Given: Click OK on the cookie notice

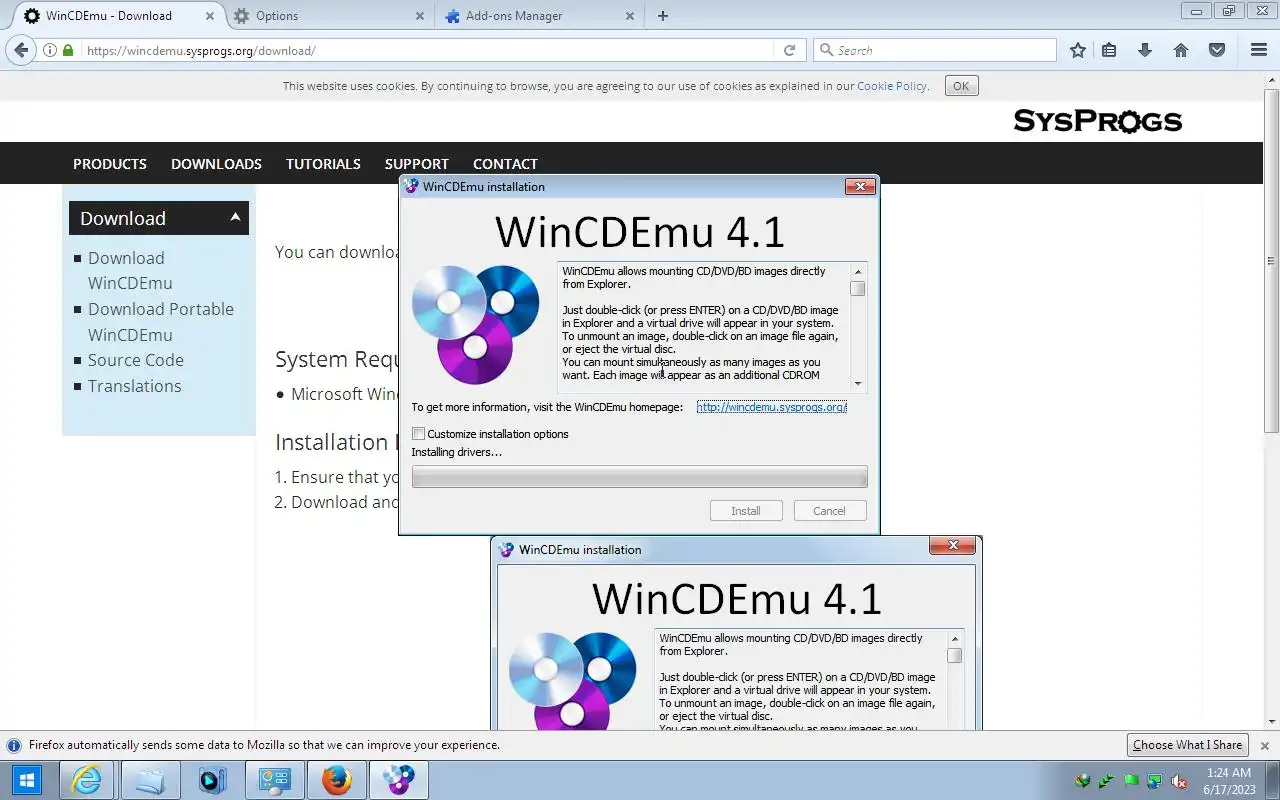Looking at the screenshot, I should click(961, 86).
